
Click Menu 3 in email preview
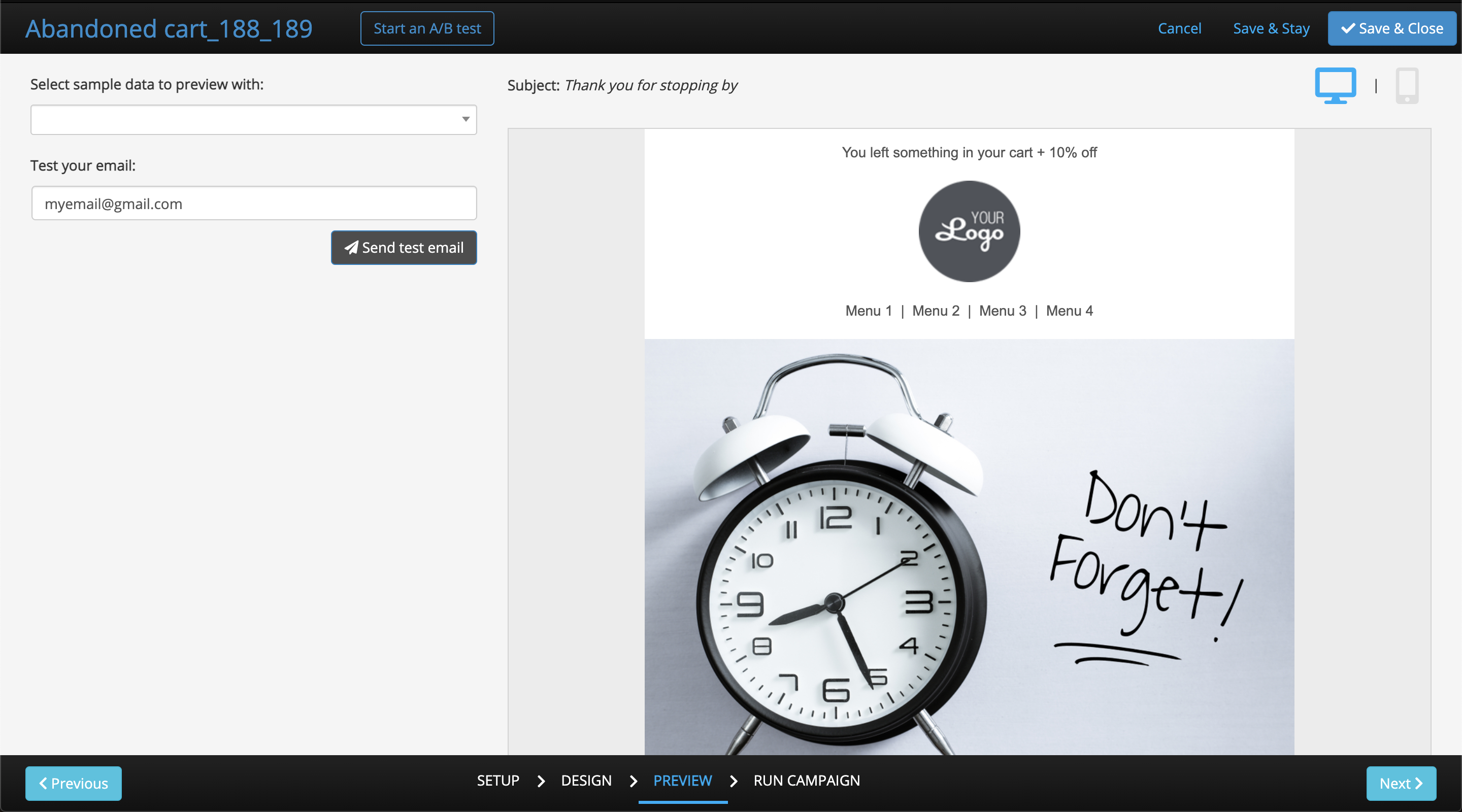(1002, 311)
